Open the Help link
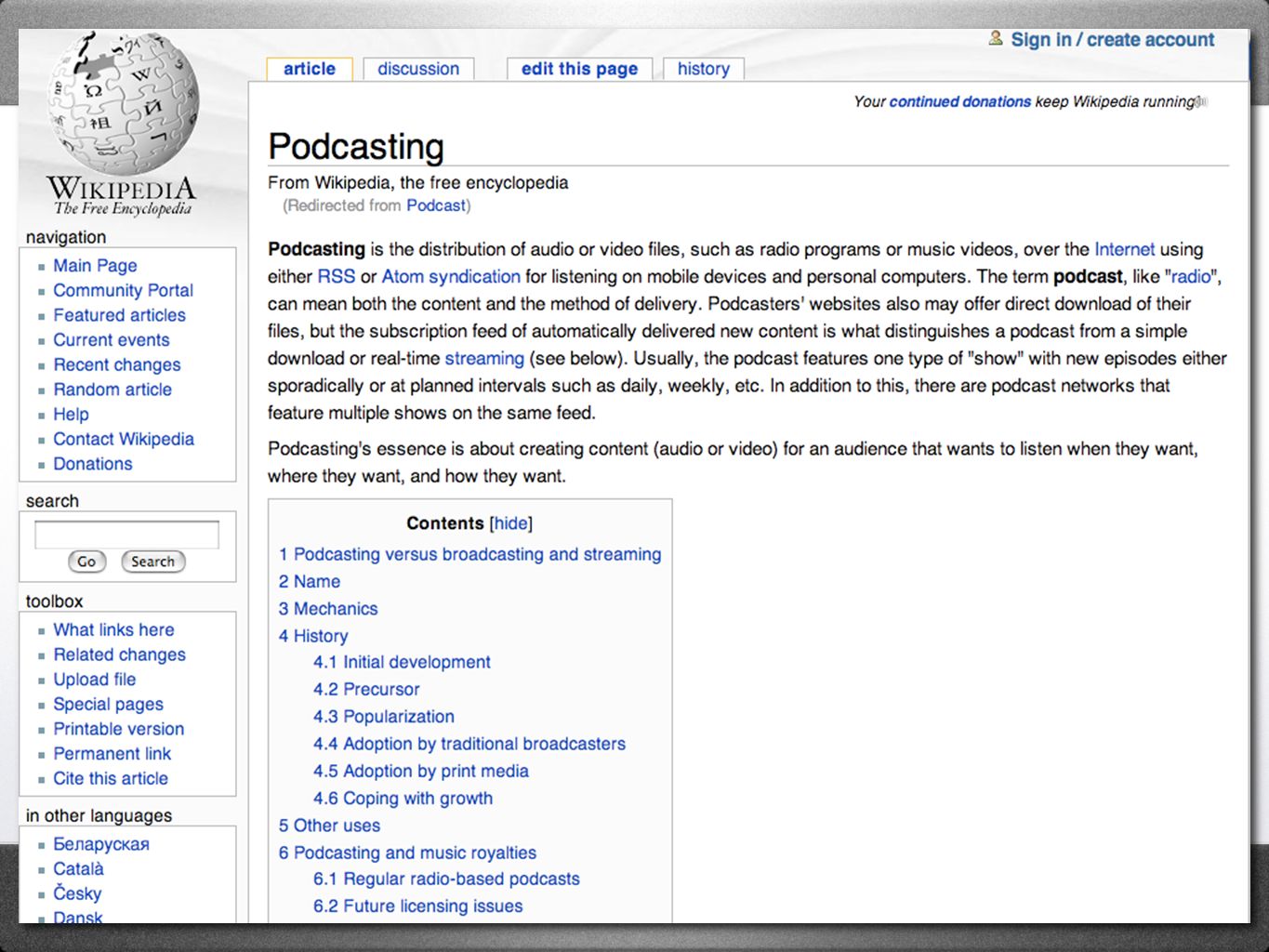 coord(71,415)
